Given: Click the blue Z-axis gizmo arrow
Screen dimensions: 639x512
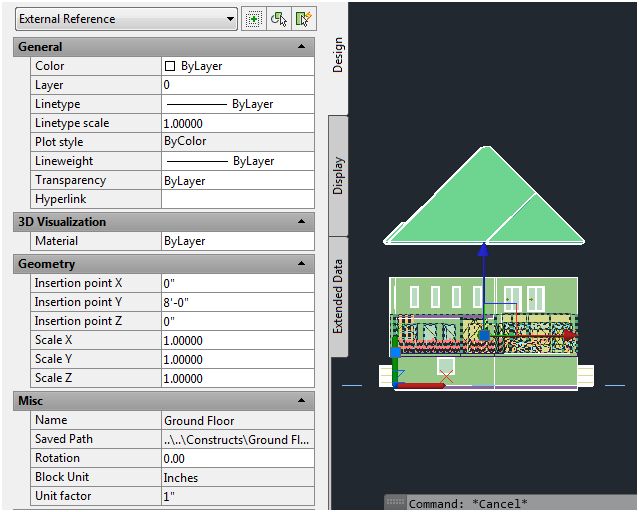Looking at the screenshot, I should click(483, 250).
